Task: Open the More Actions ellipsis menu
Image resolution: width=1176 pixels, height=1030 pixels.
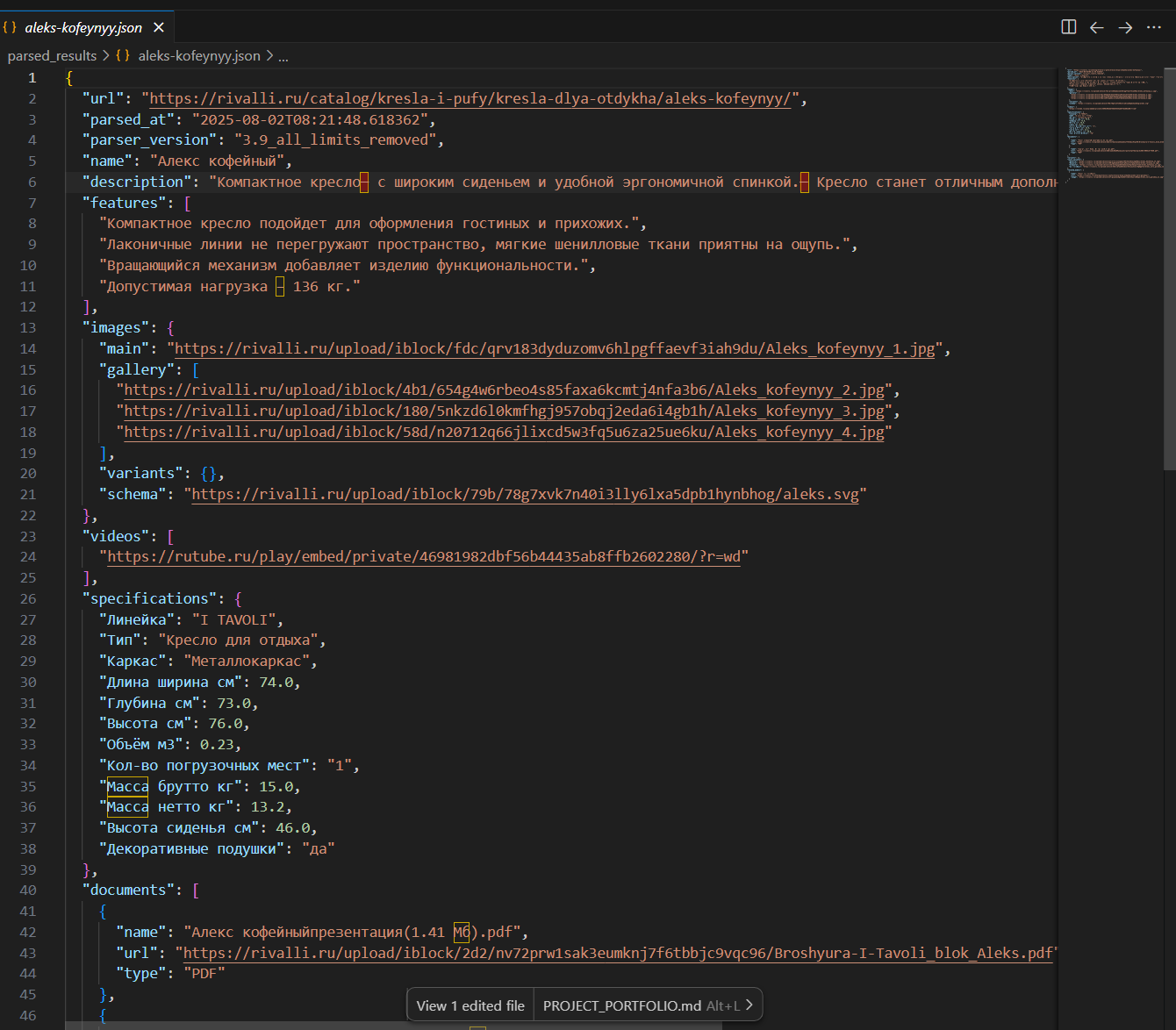Action: 1154,27
